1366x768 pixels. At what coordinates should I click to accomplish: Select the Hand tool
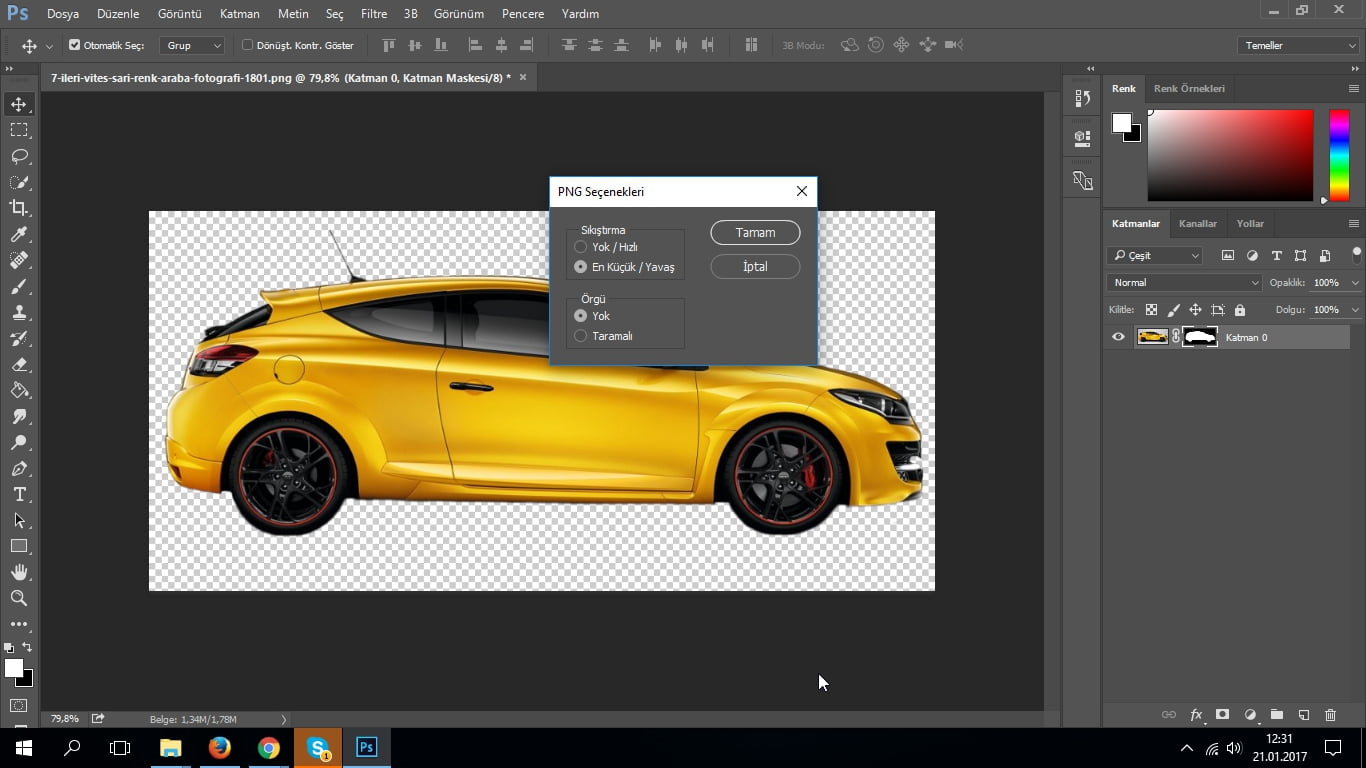20,572
